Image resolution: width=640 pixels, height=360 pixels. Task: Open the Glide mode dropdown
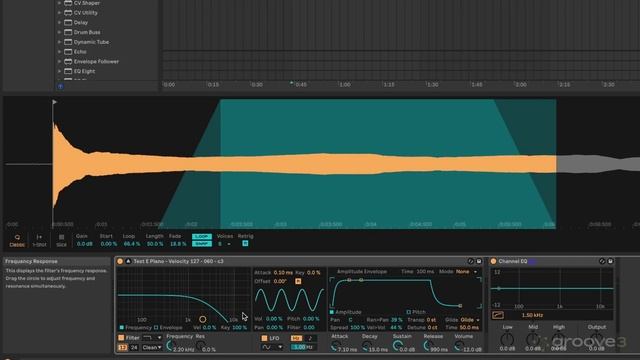coord(470,320)
